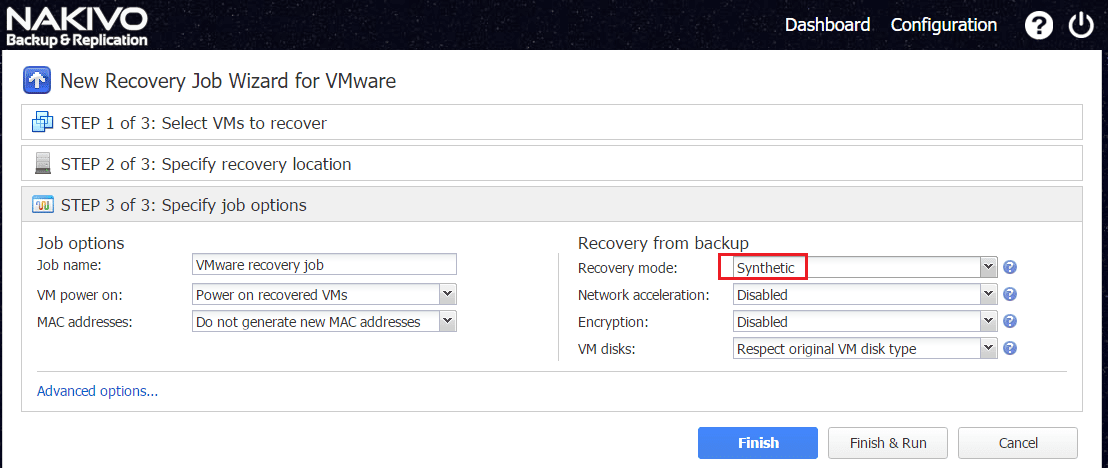Show help for VM disks option
Image resolution: width=1108 pixels, height=468 pixels.
pyautogui.click(x=1010, y=349)
